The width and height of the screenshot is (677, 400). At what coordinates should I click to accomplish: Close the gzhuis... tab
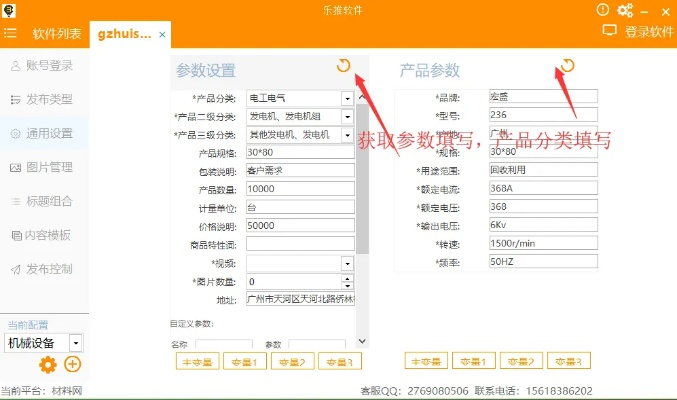pyautogui.click(x=163, y=34)
